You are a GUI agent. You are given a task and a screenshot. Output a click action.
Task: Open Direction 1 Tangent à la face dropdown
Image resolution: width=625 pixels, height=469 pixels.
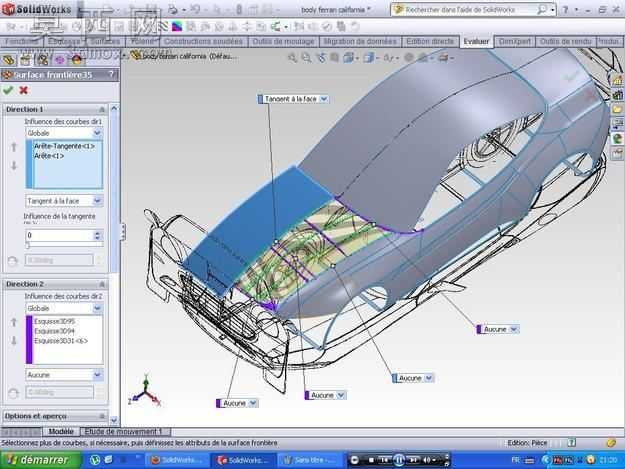coord(97,201)
